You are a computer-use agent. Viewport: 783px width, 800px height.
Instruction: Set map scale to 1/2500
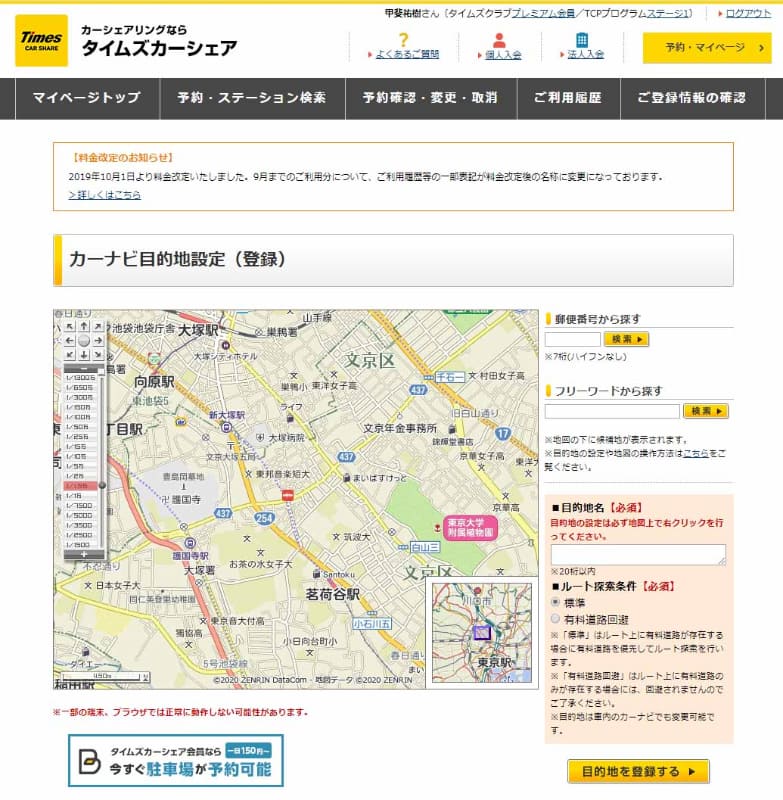80,535
